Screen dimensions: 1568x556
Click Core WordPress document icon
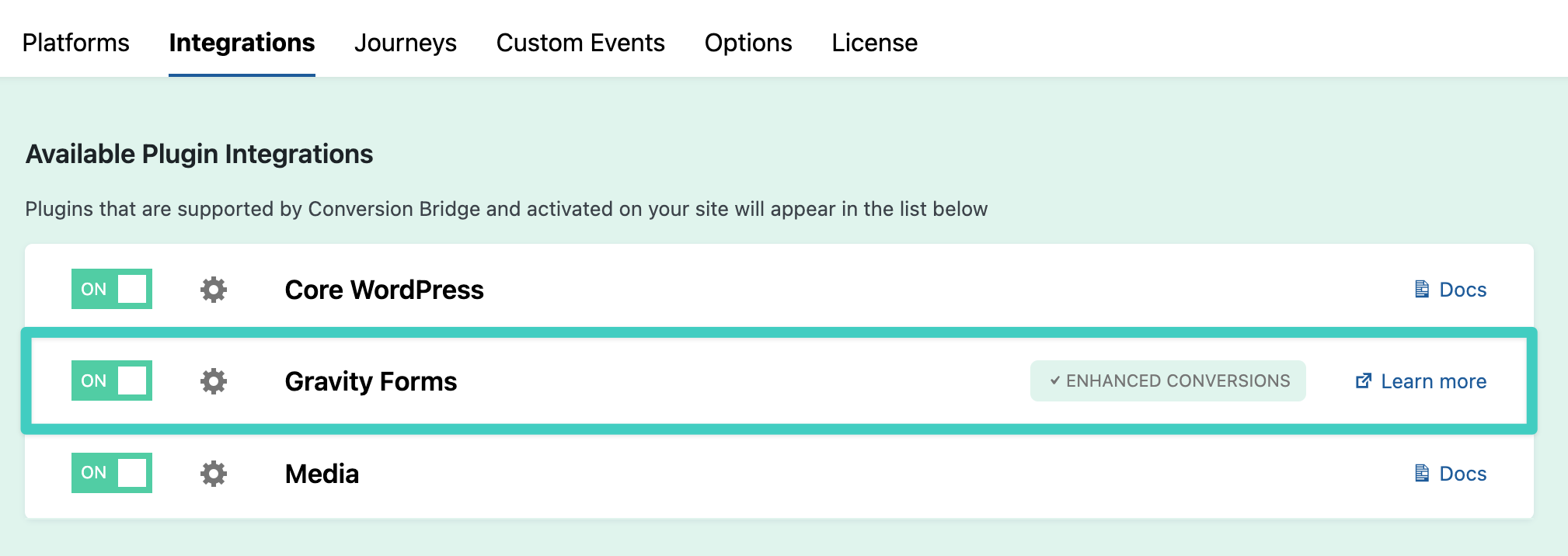tap(1422, 290)
